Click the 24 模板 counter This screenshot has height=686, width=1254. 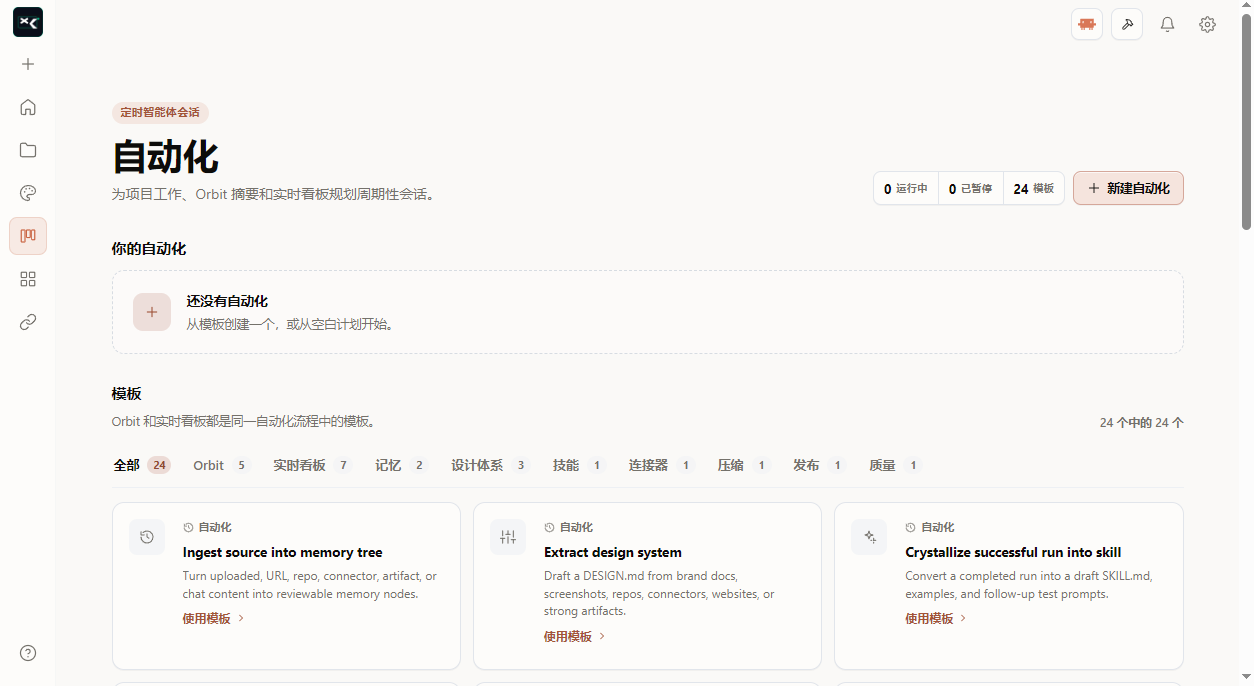[x=1034, y=188]
